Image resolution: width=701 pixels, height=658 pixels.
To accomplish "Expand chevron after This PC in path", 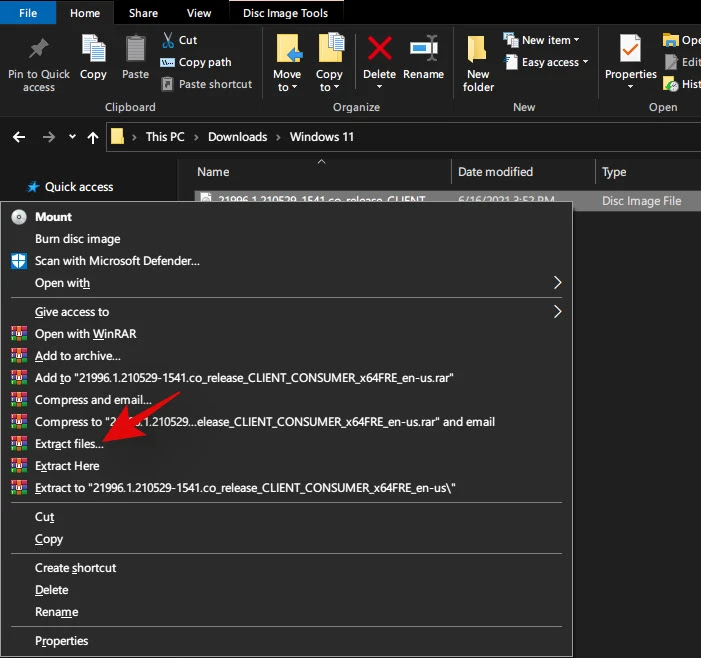I will click(x=196, y=137).
